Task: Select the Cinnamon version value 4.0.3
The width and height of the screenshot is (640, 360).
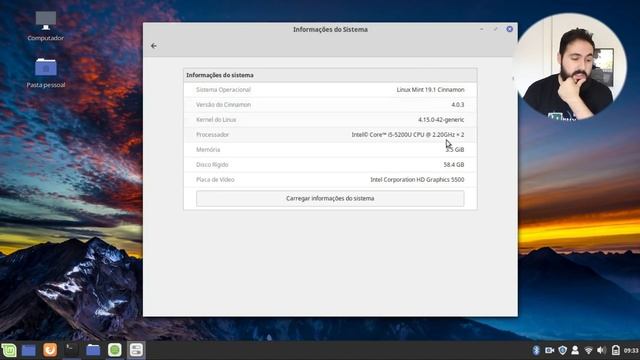Action: 458,104
